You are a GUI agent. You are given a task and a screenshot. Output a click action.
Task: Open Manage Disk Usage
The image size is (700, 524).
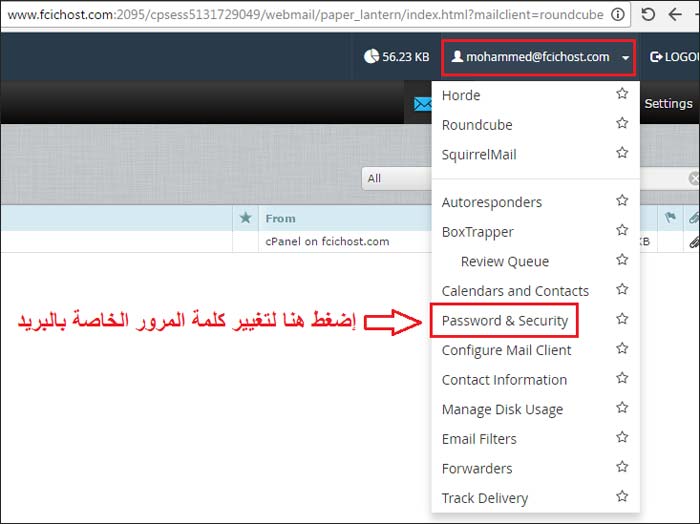(x=502, y=410)
